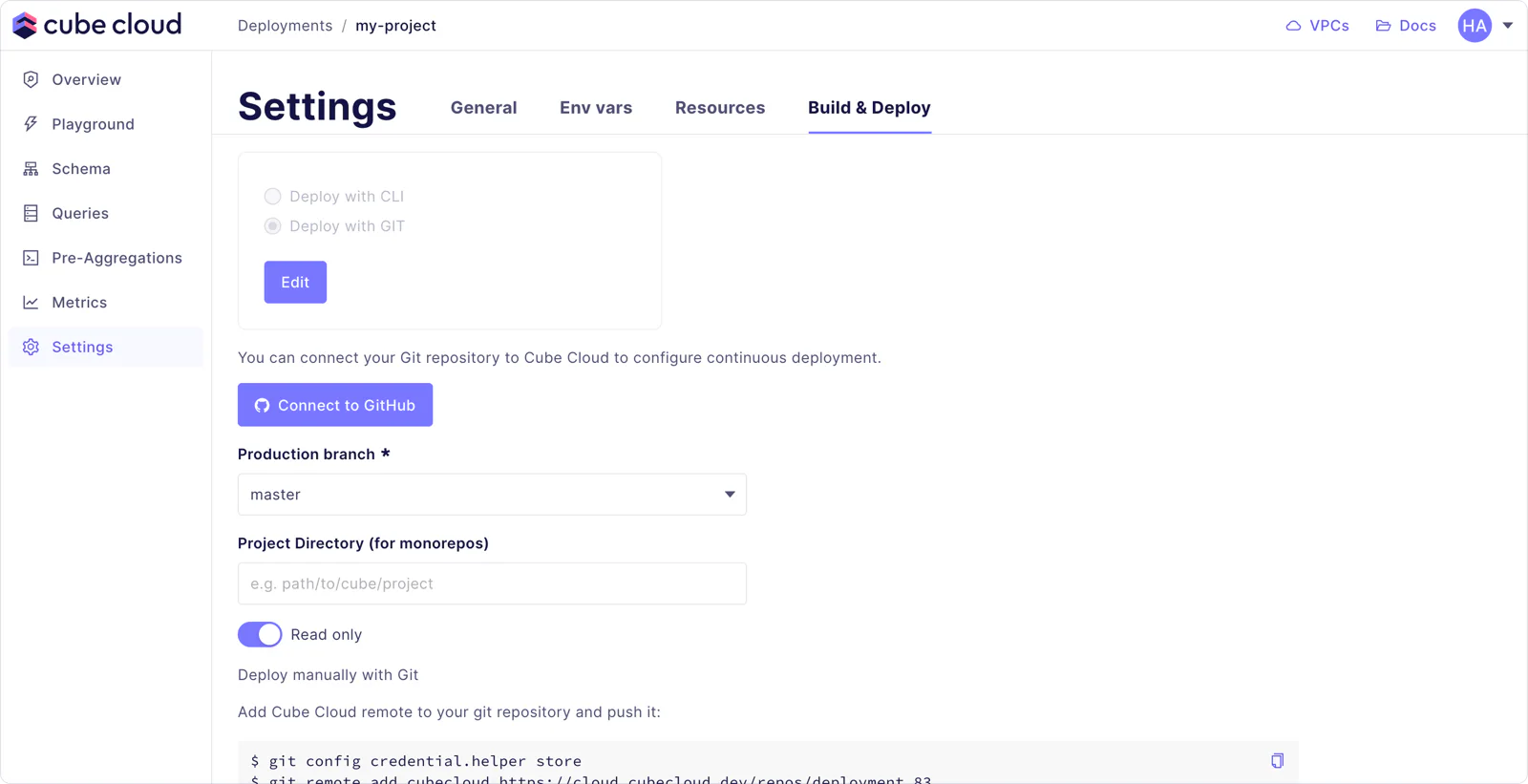
Task: Click the Edit button
Action: [295, 283]
